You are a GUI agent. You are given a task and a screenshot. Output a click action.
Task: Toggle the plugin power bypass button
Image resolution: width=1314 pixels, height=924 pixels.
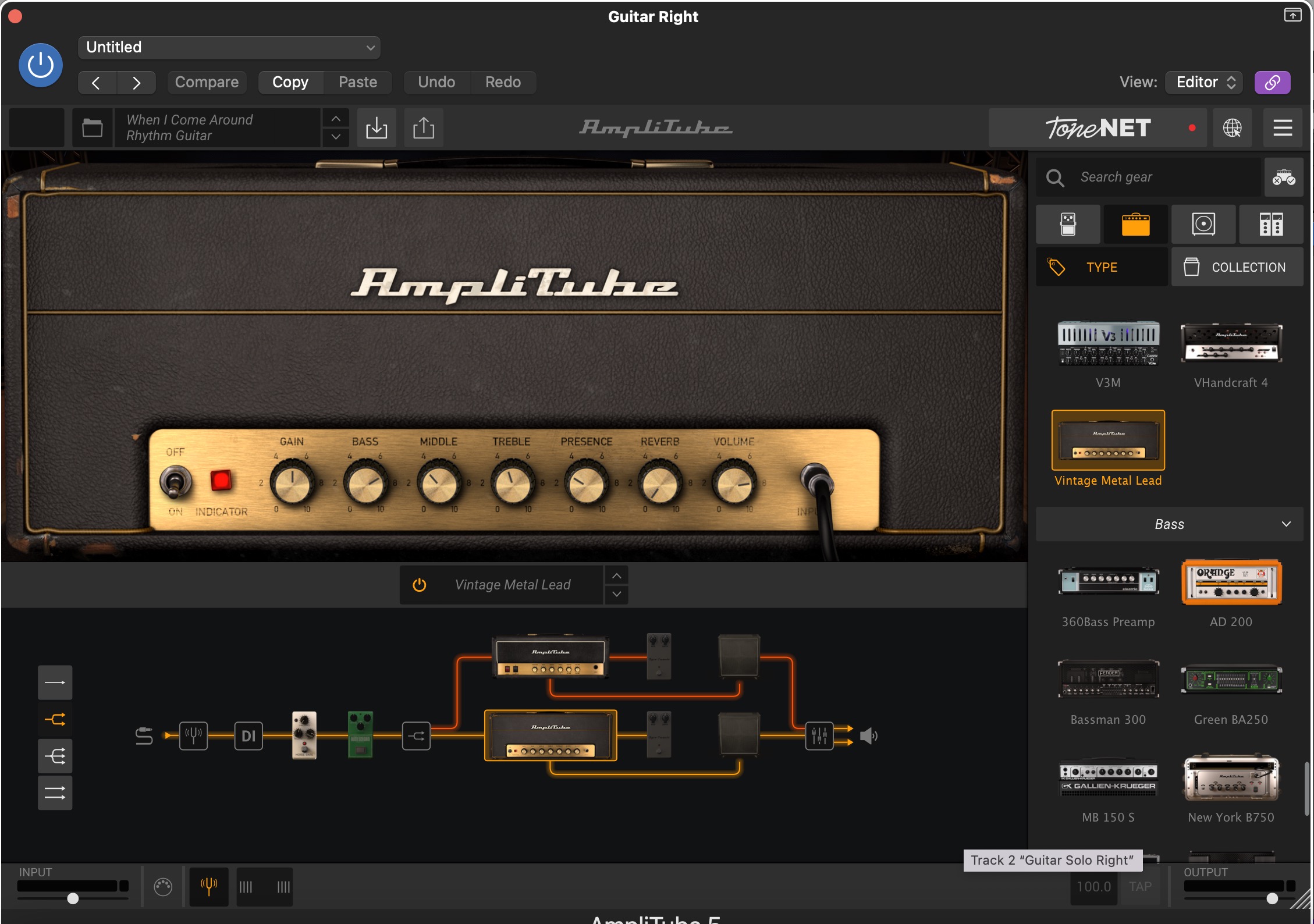(x=41, y=65)
